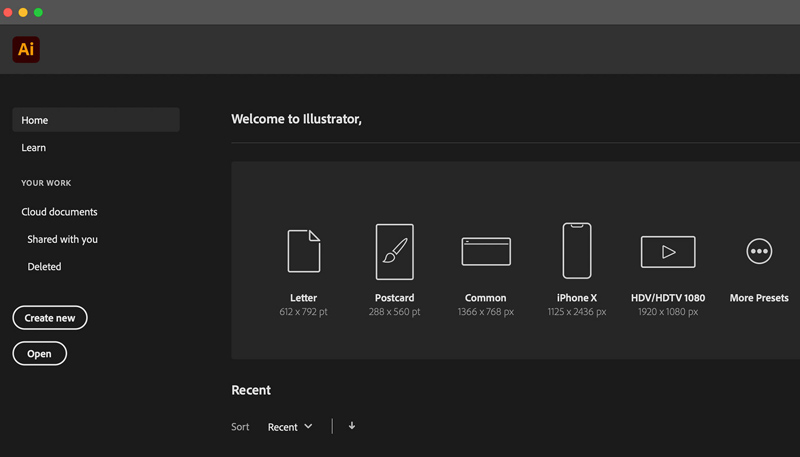Open the Recent sort dropdown
The image size is (800, 457).
(290, 427)
